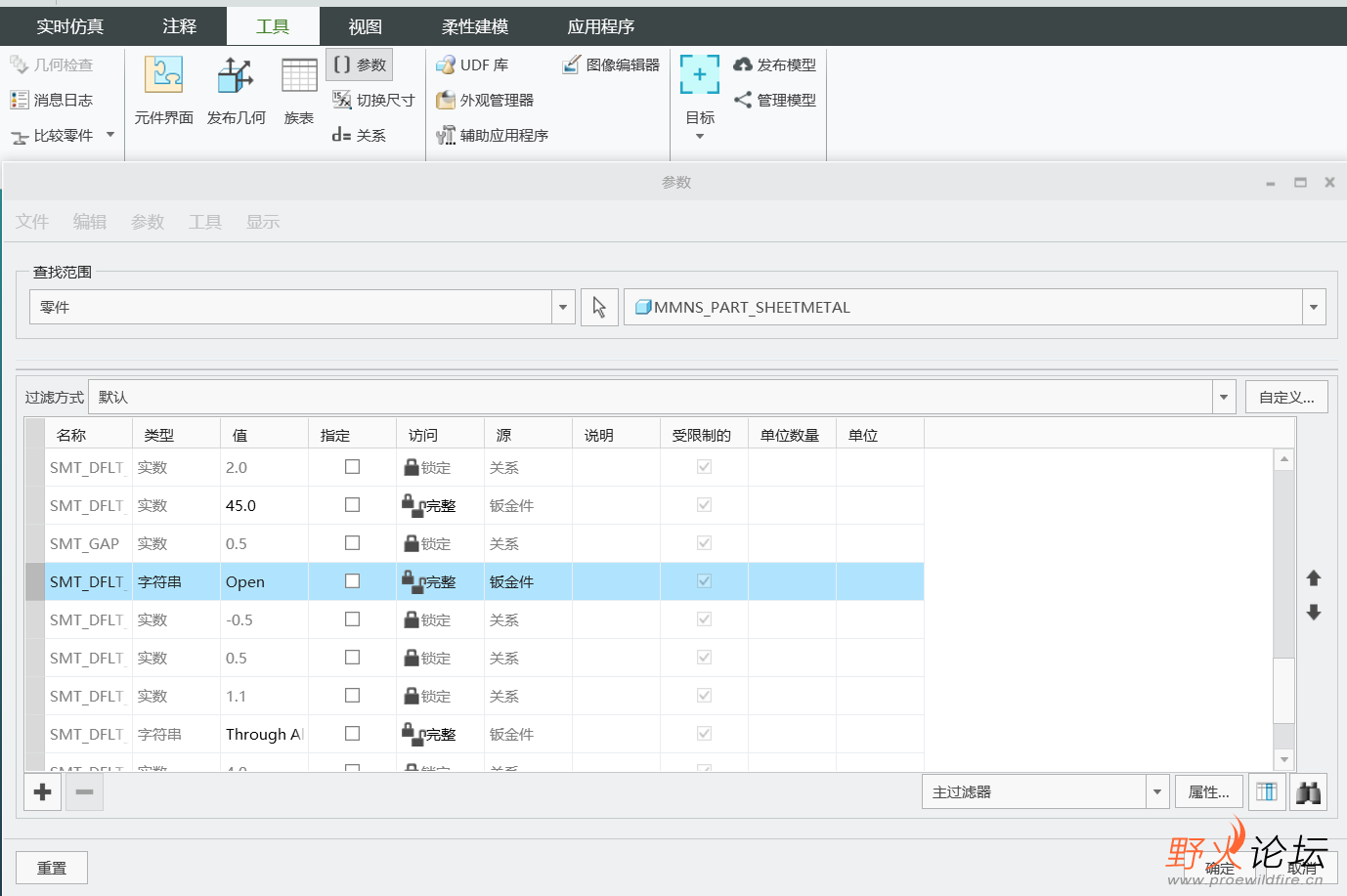Click the selection arrow pick button
This screenshot has height=896, width=1347.
599,307
